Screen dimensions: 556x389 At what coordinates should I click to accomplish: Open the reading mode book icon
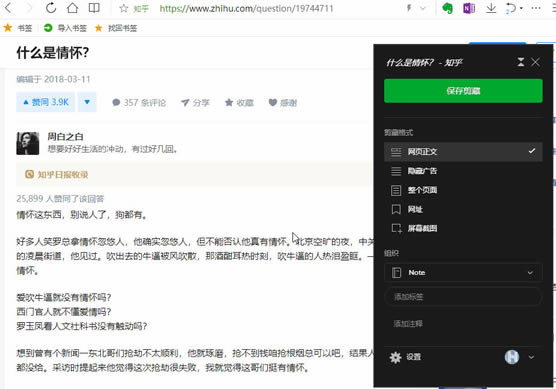94,8
